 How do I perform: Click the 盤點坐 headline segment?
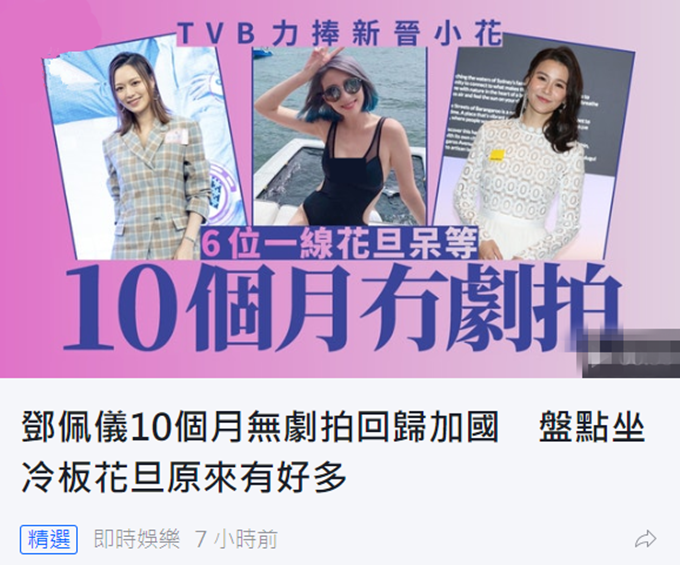[592, 428]
